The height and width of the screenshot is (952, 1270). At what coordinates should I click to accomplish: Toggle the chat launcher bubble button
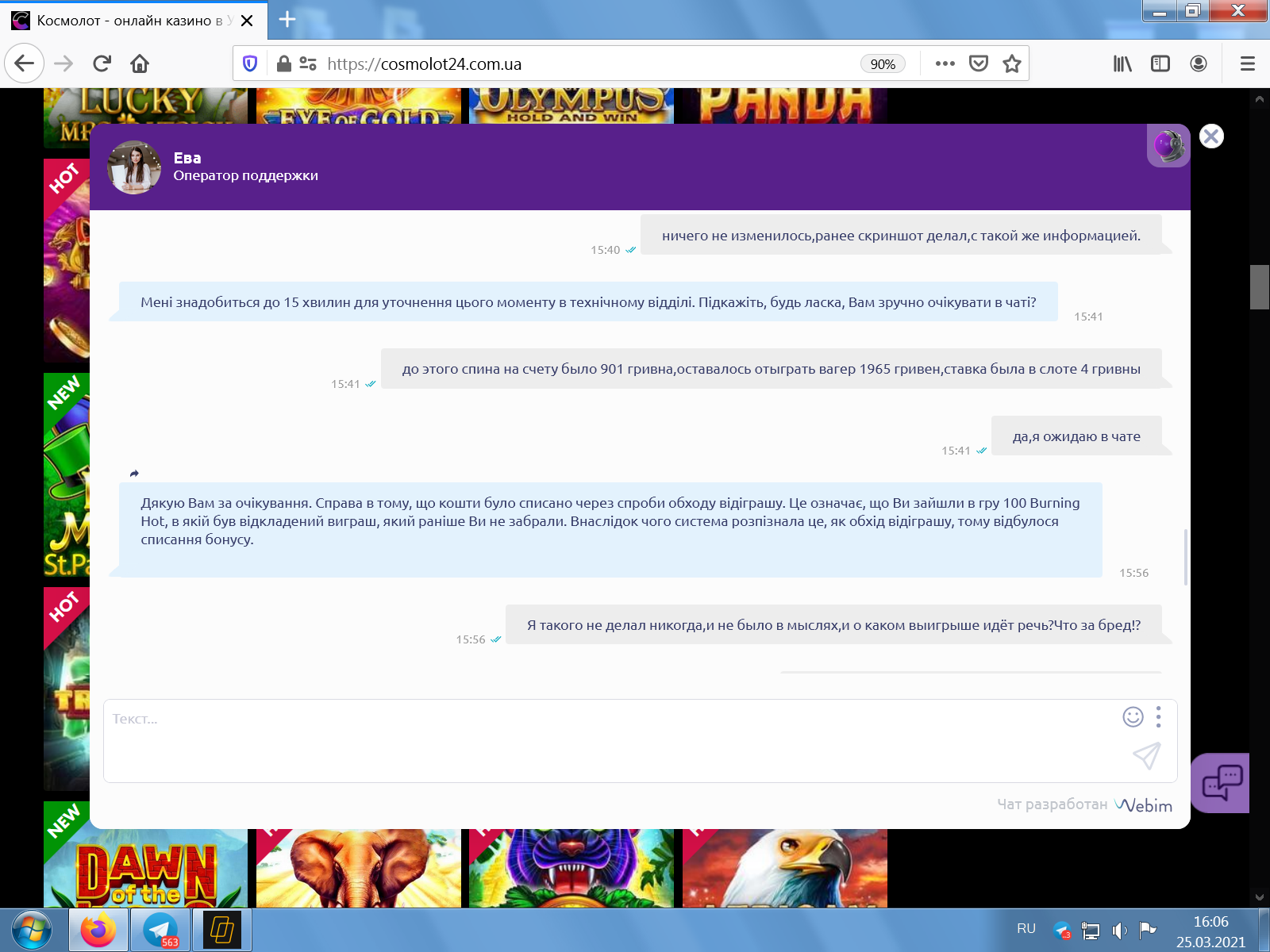pos(1221,783)
